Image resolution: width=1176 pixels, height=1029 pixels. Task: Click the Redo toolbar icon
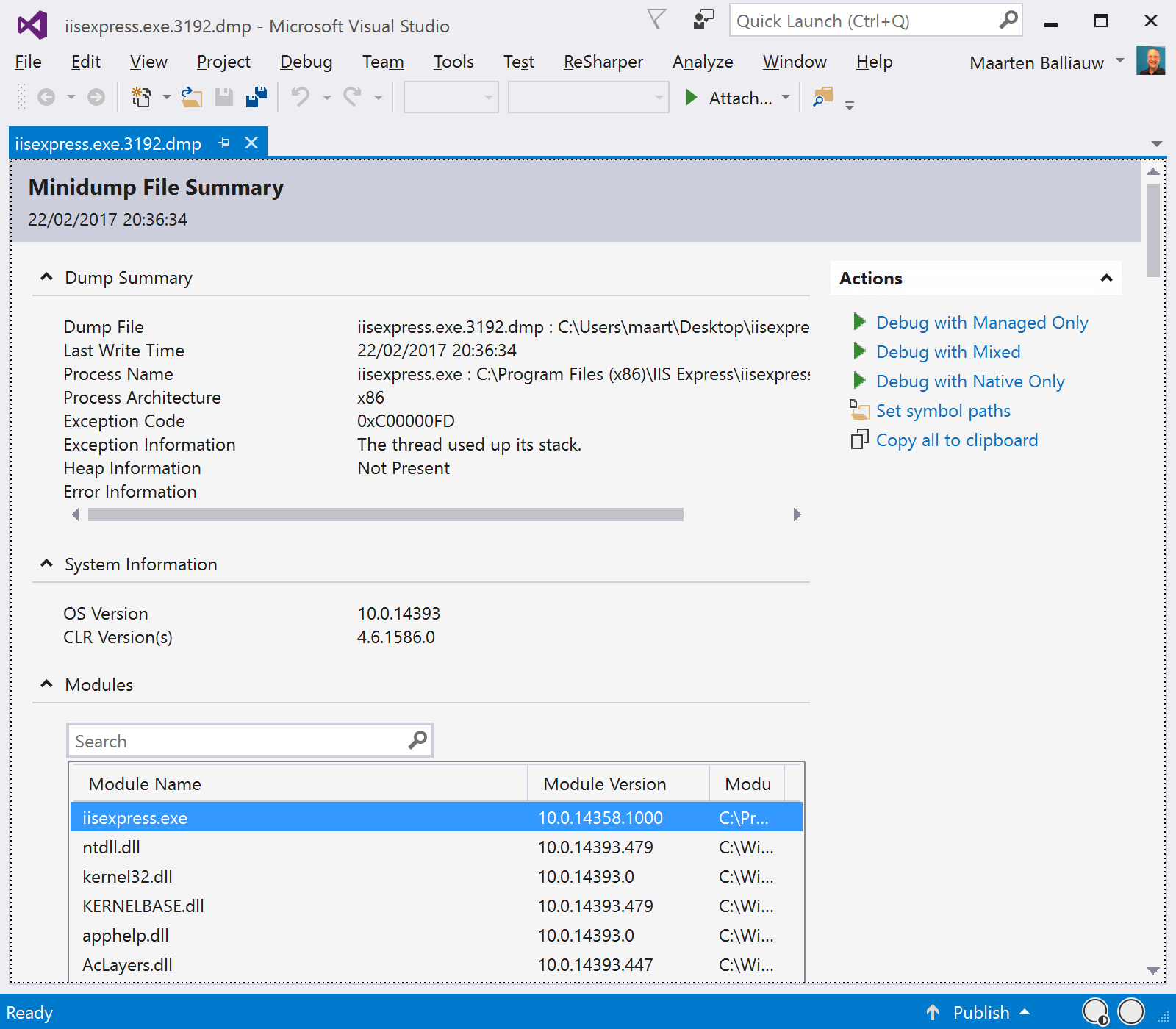[352, 97]
